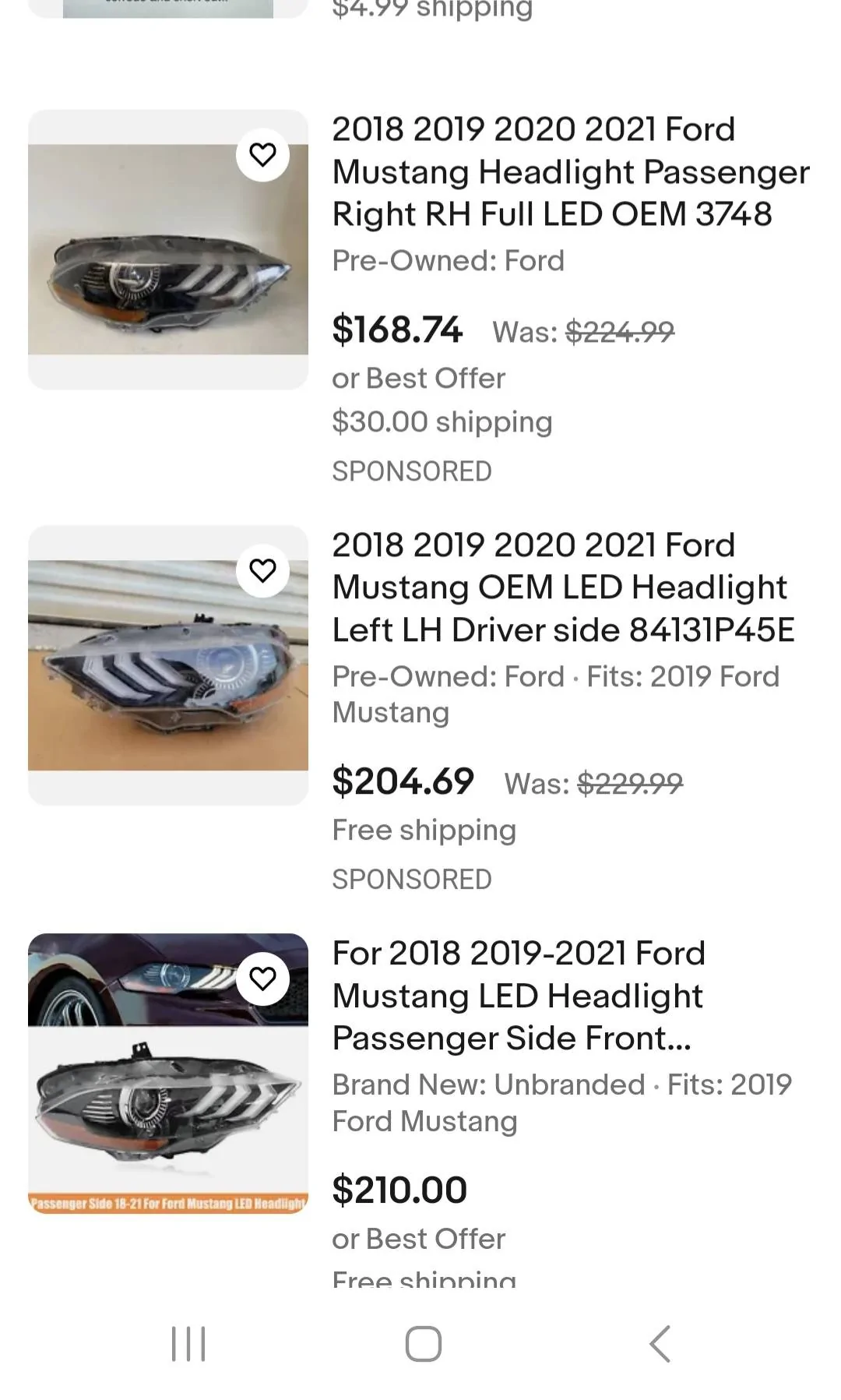Select the $168.74 price

(x=397, y=329)
